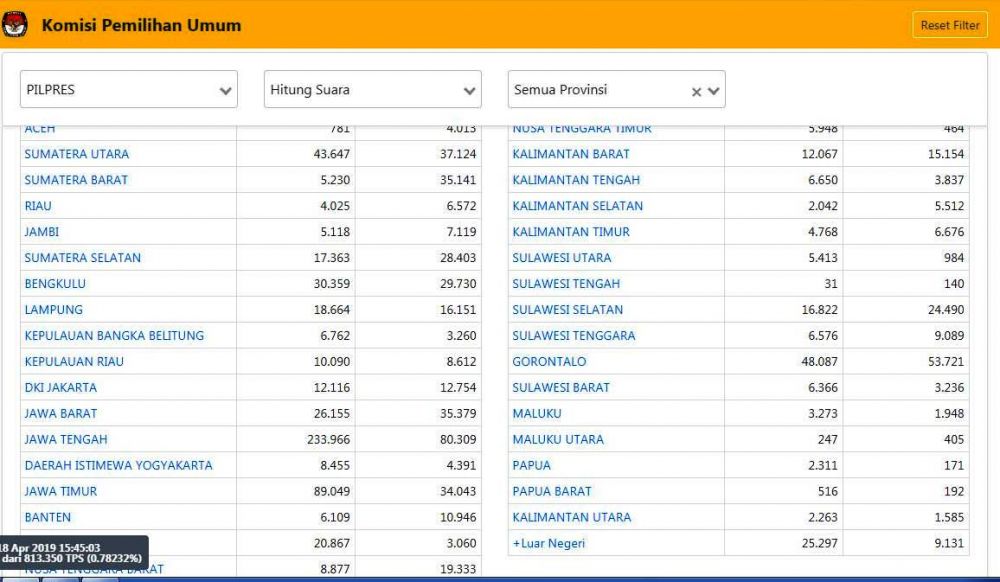Viewport: 1000px width, 582px height.
Task: Click the JAWA TENGAH link
Action: [x=66, y=440]
